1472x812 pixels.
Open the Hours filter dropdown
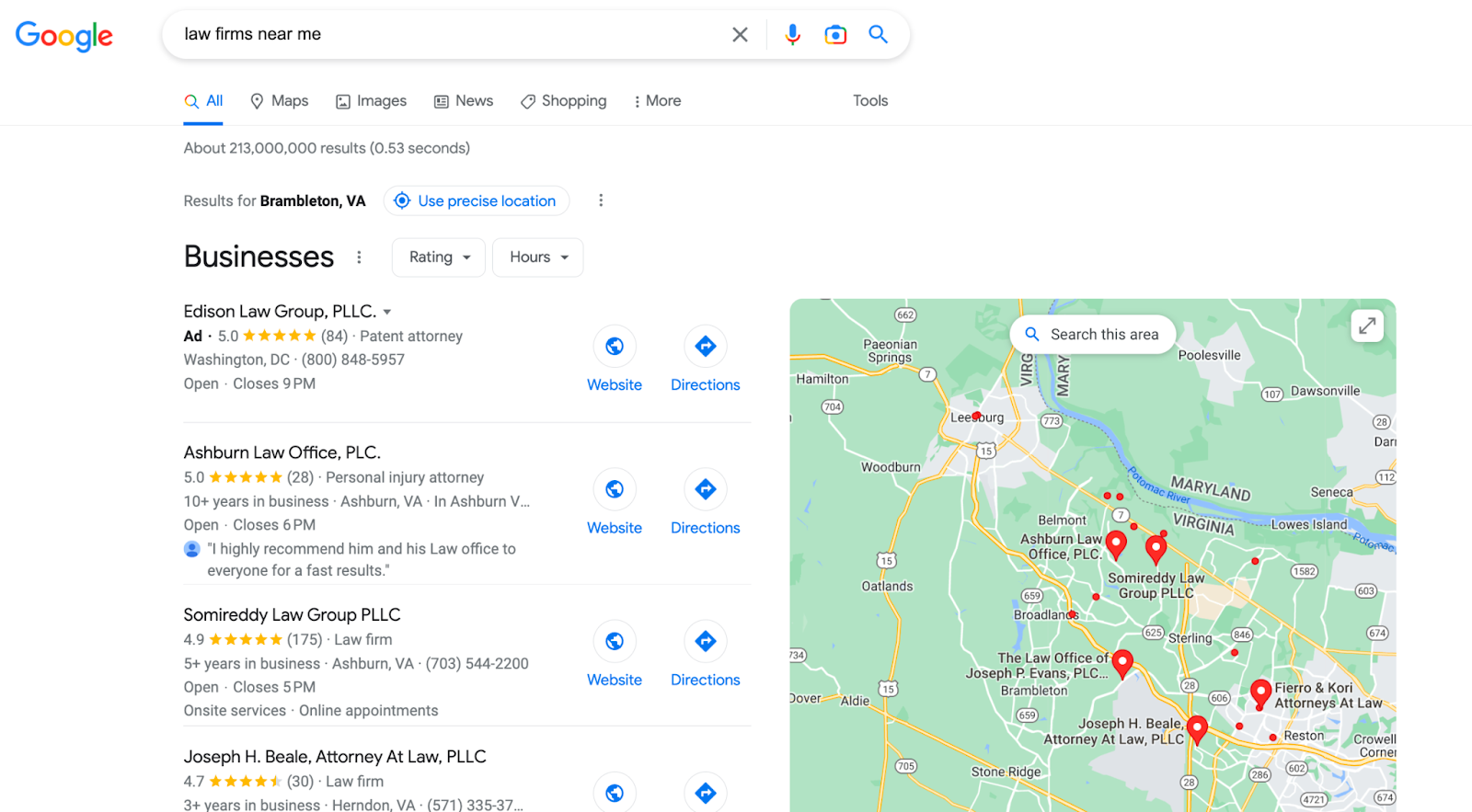[x=538, y=257]
